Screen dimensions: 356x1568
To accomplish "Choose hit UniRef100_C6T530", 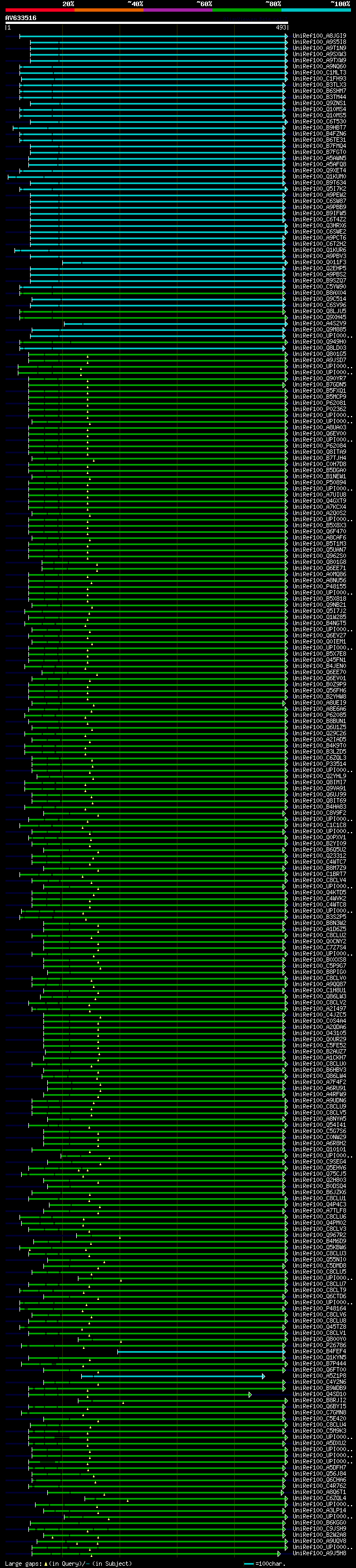I will (x=319, y=122).
